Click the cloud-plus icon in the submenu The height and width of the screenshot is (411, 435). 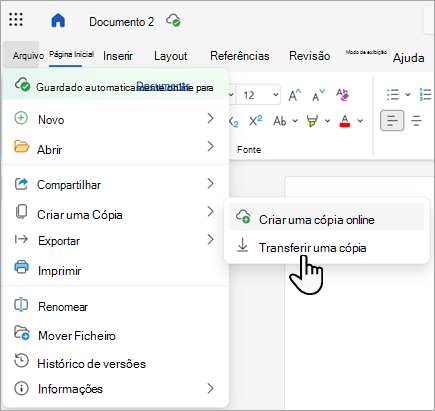point(243,216)
